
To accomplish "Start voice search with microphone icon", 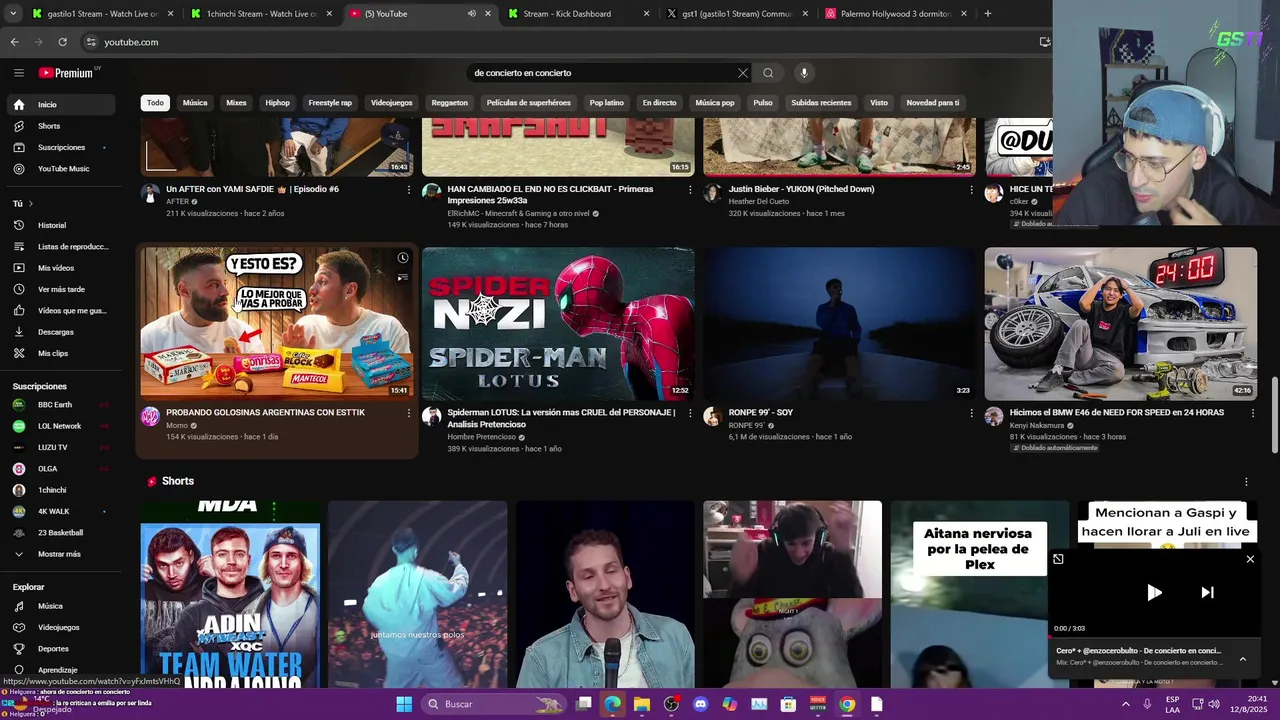I will tap(804, 73).
